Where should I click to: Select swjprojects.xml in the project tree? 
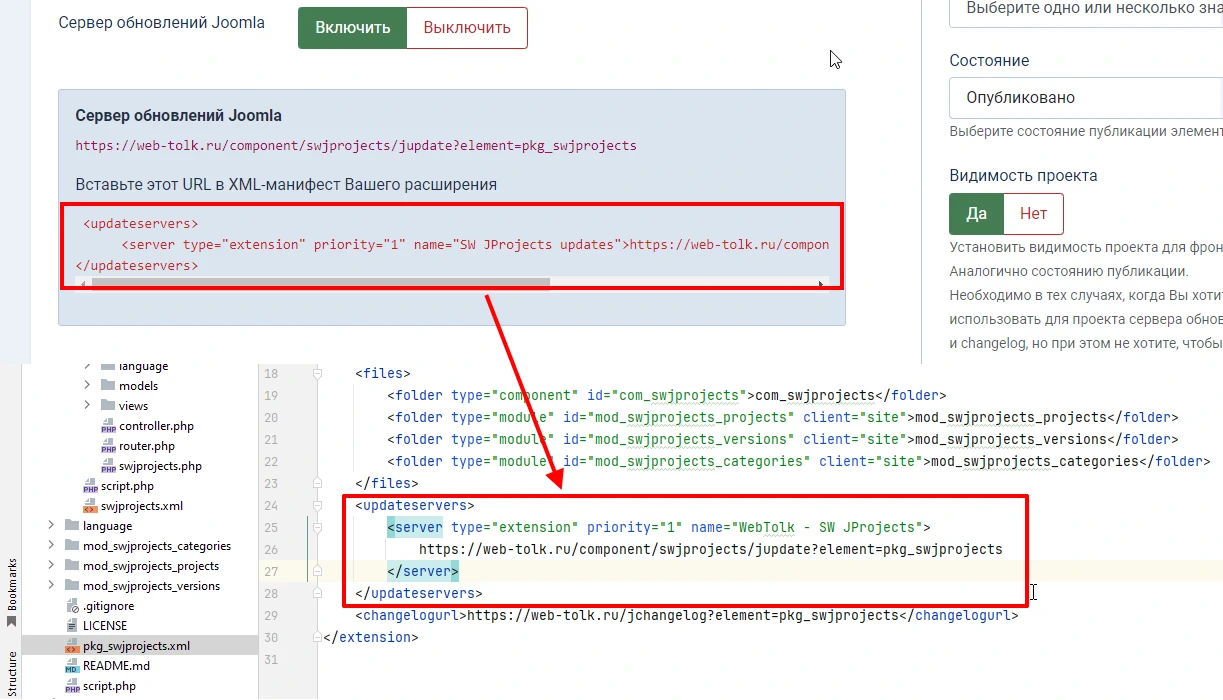[142, 506]
